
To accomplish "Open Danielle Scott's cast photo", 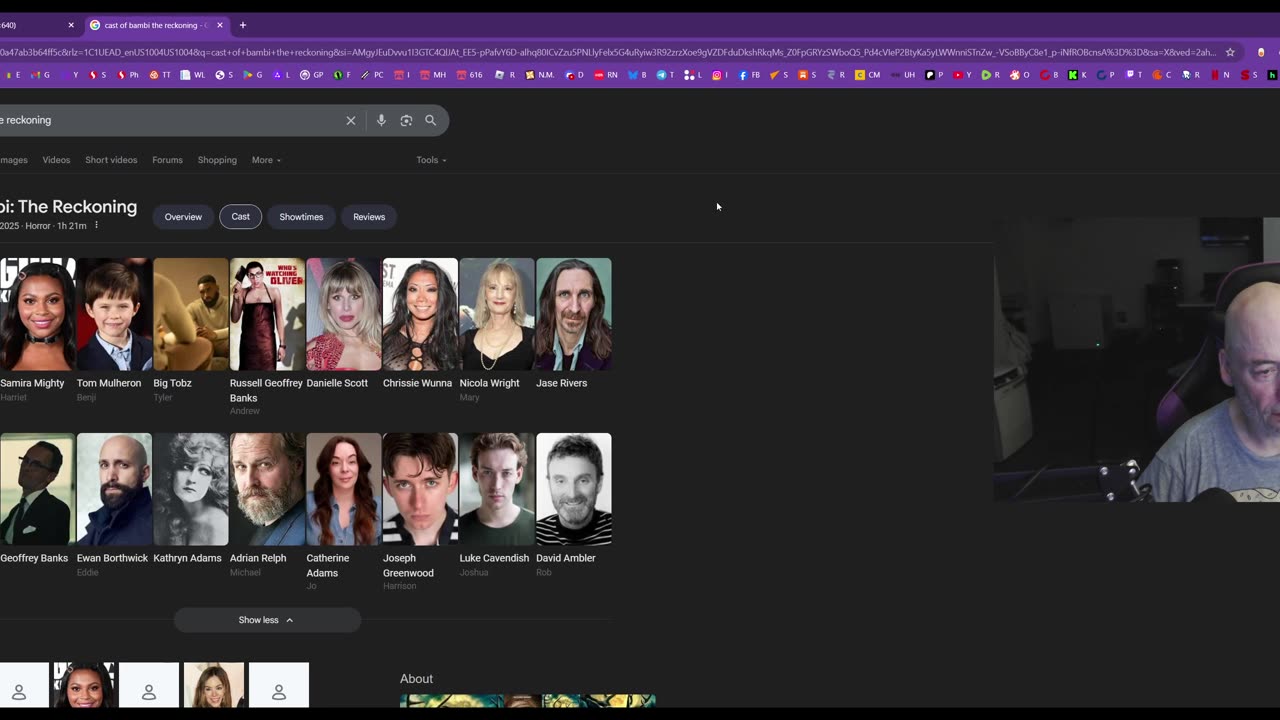I will pyautogui.click(x=344, y=314).
